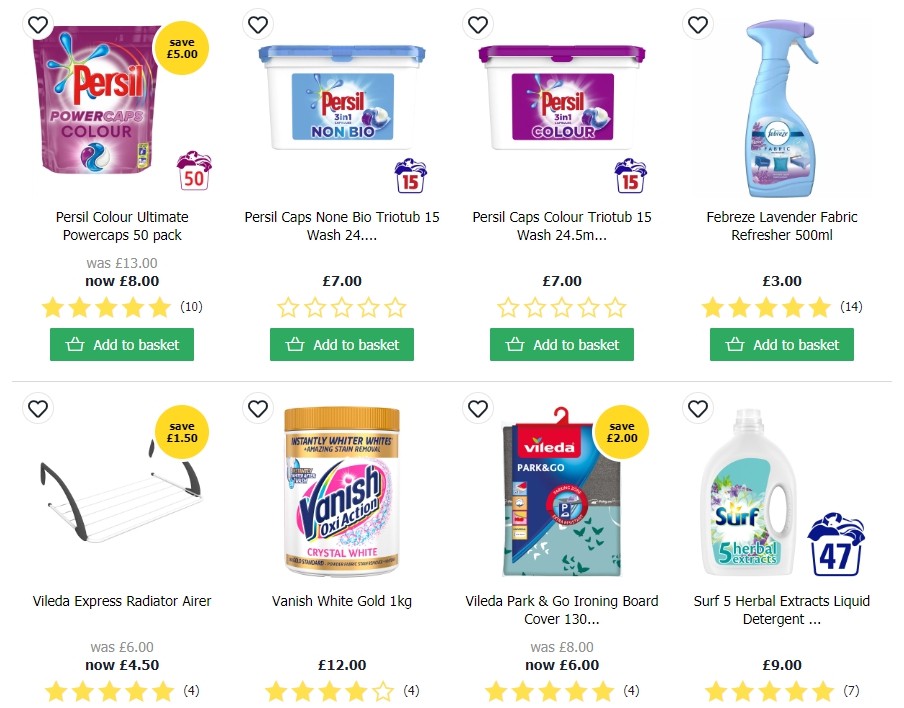The width and height of the screenshot is (904, 708).
Task: Rate Persil Caps Colour Triotub one star
Action: (x=512, y=308)
